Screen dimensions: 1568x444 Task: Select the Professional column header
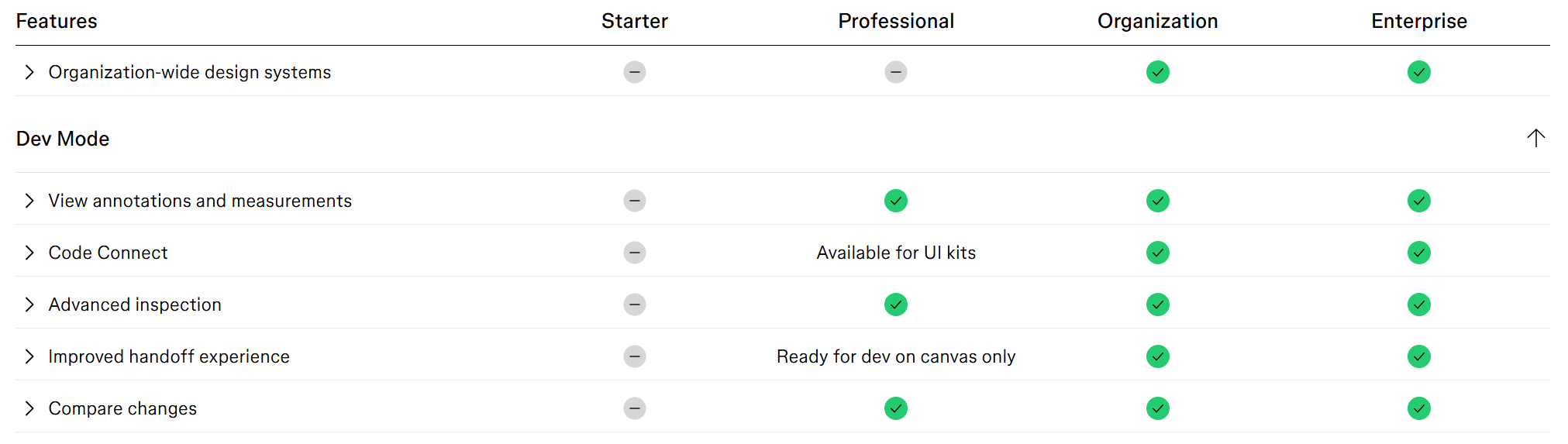[896, 21]
